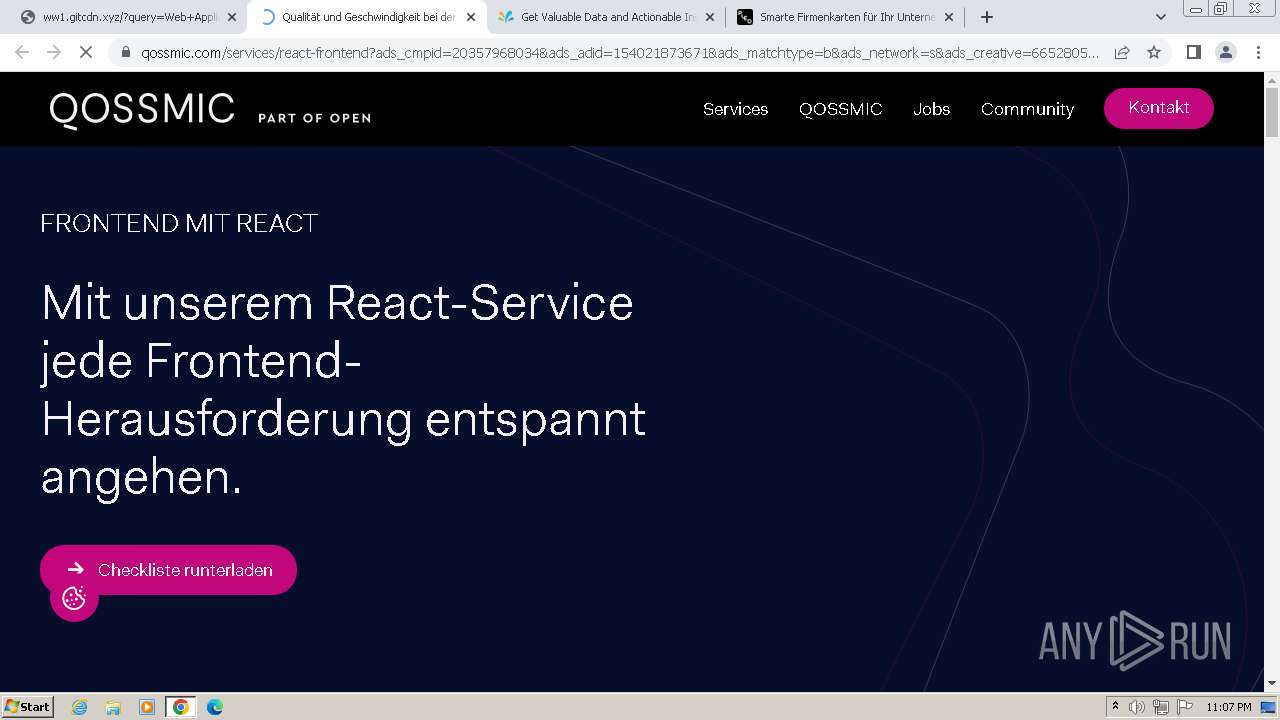Close the Smarte Firmenkarten tab
This screenshot has height=720, width=1280.
tap(949, 17)
